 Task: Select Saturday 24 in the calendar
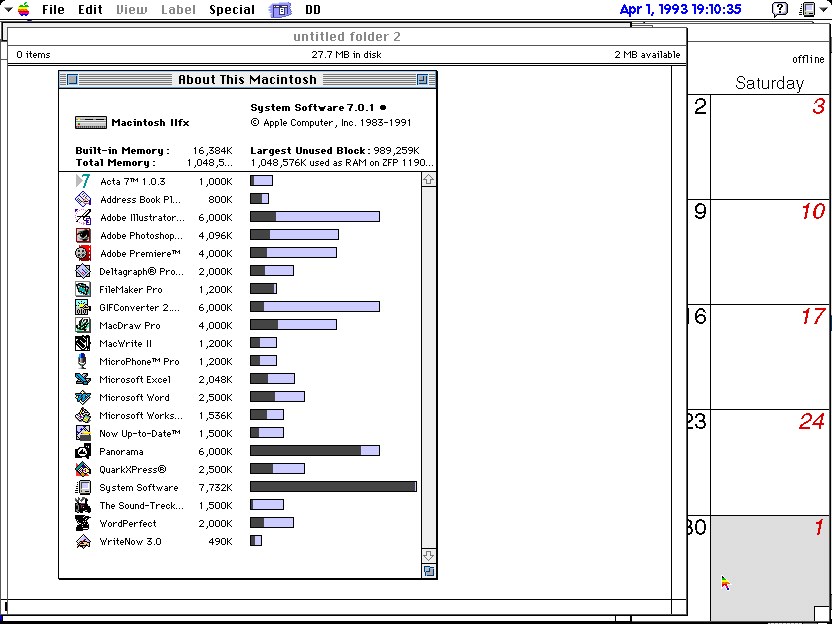[770, 462]
